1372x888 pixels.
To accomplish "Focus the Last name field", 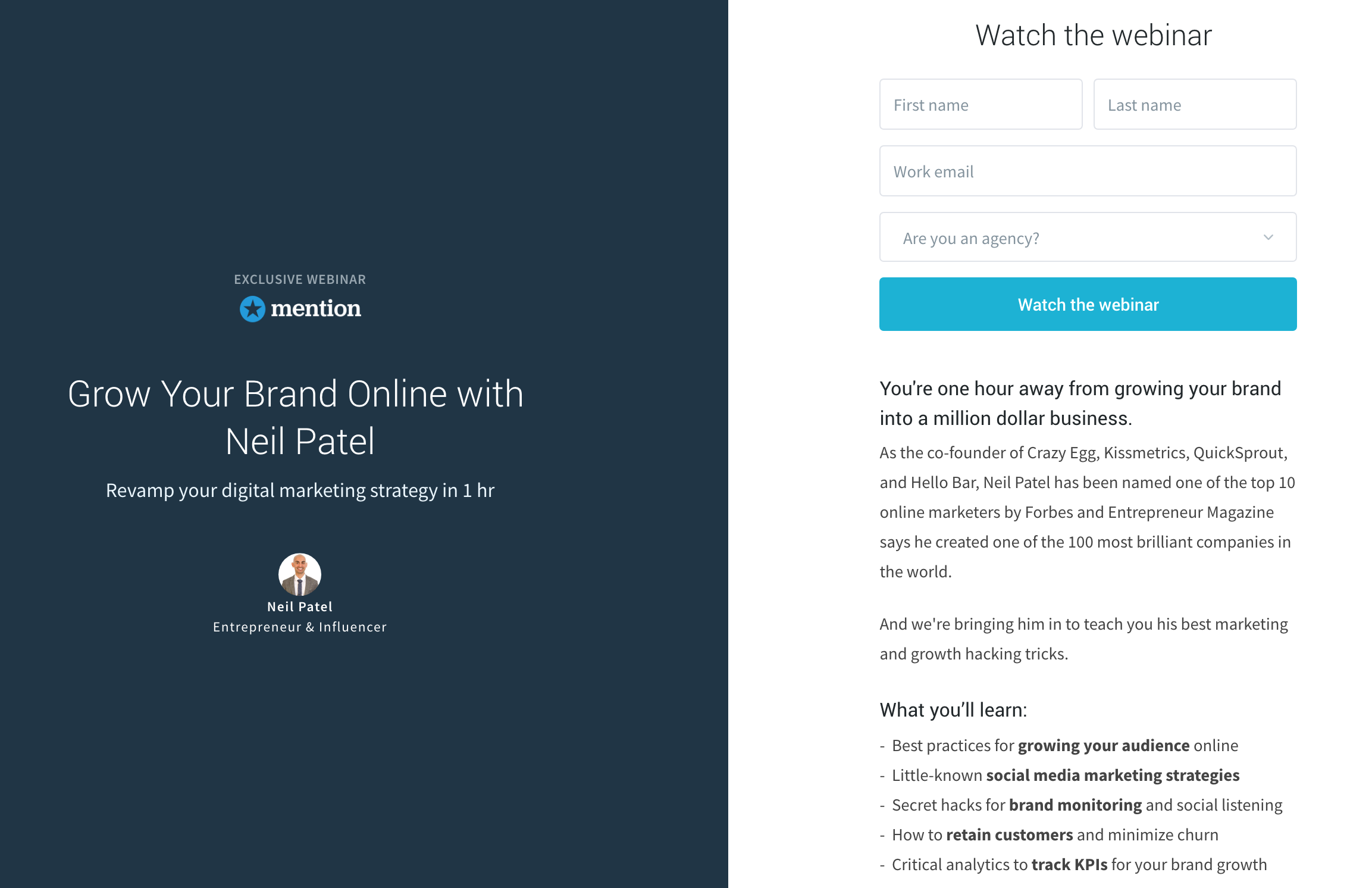I will coord(1195,104).
